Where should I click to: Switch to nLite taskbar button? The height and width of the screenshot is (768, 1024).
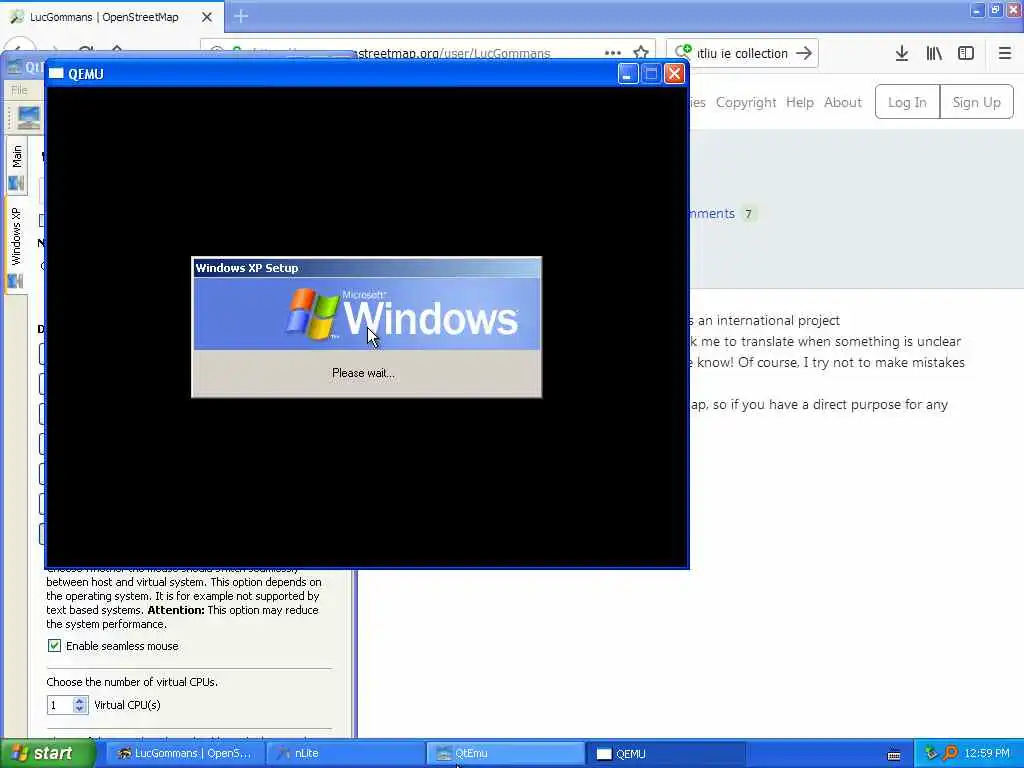(x=345, y=754)
